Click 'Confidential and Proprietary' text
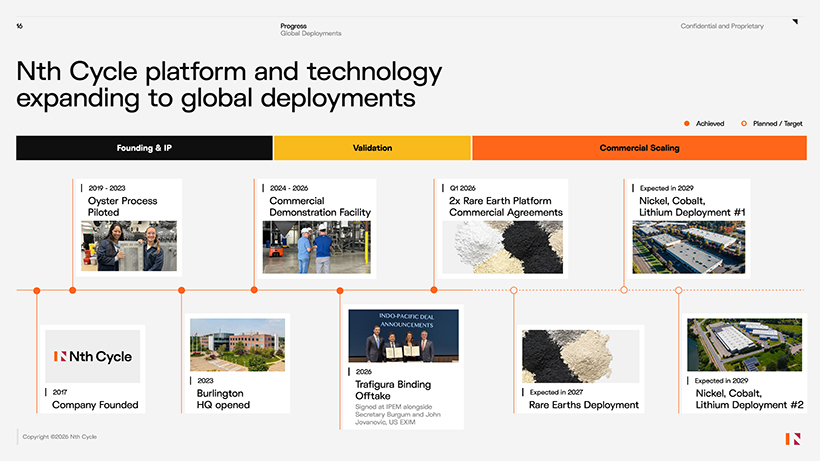This screenshot has height=461, width=820. (722, 26)
